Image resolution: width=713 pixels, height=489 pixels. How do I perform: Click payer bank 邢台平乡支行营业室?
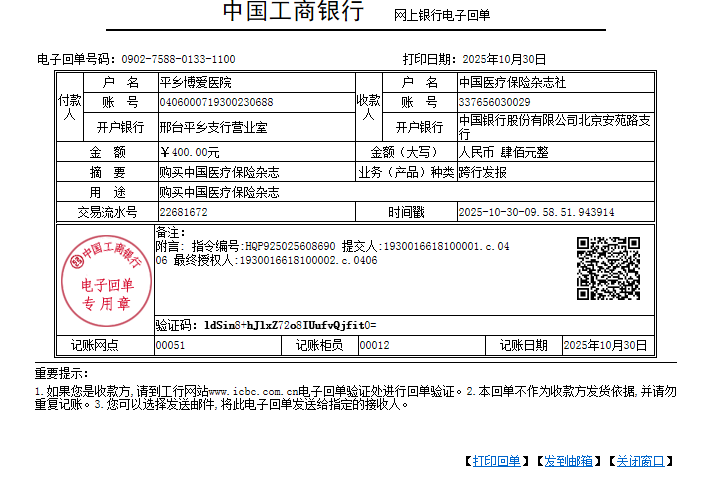(x=213, y=128)
